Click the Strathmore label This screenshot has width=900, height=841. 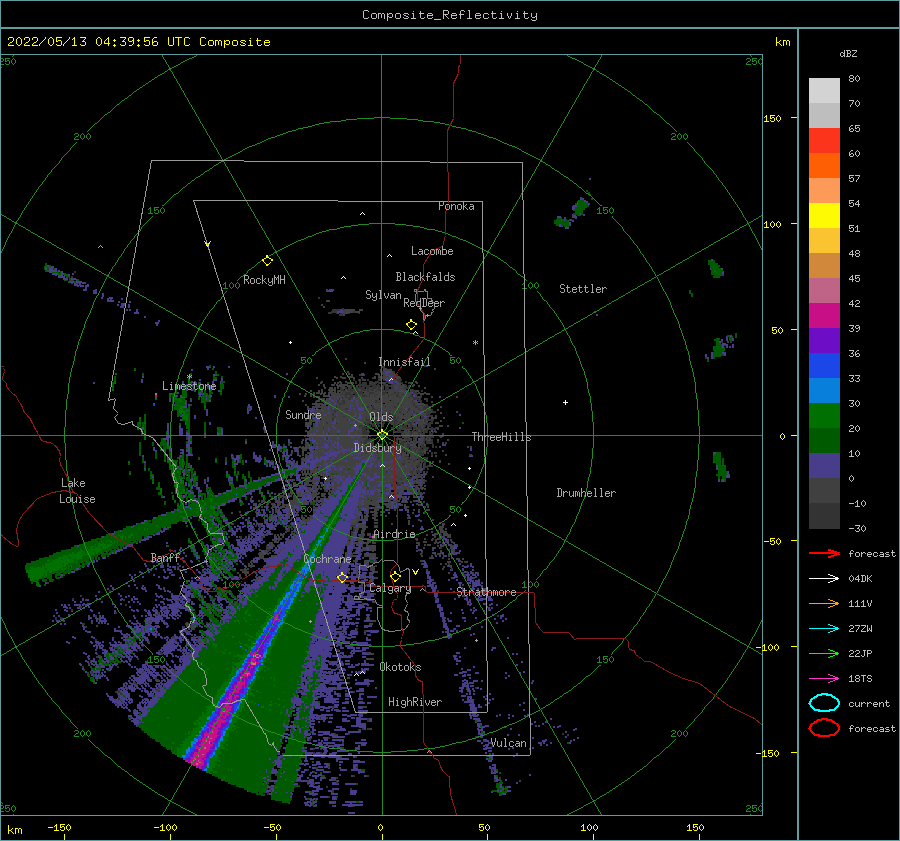(486, 592)
